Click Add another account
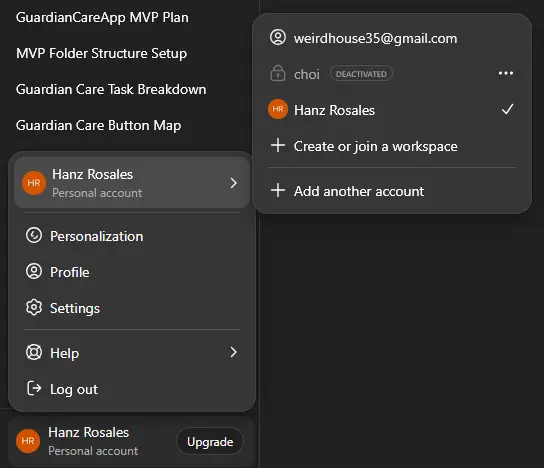This screenshot has height=468, width=544. (x=392, y=191)
